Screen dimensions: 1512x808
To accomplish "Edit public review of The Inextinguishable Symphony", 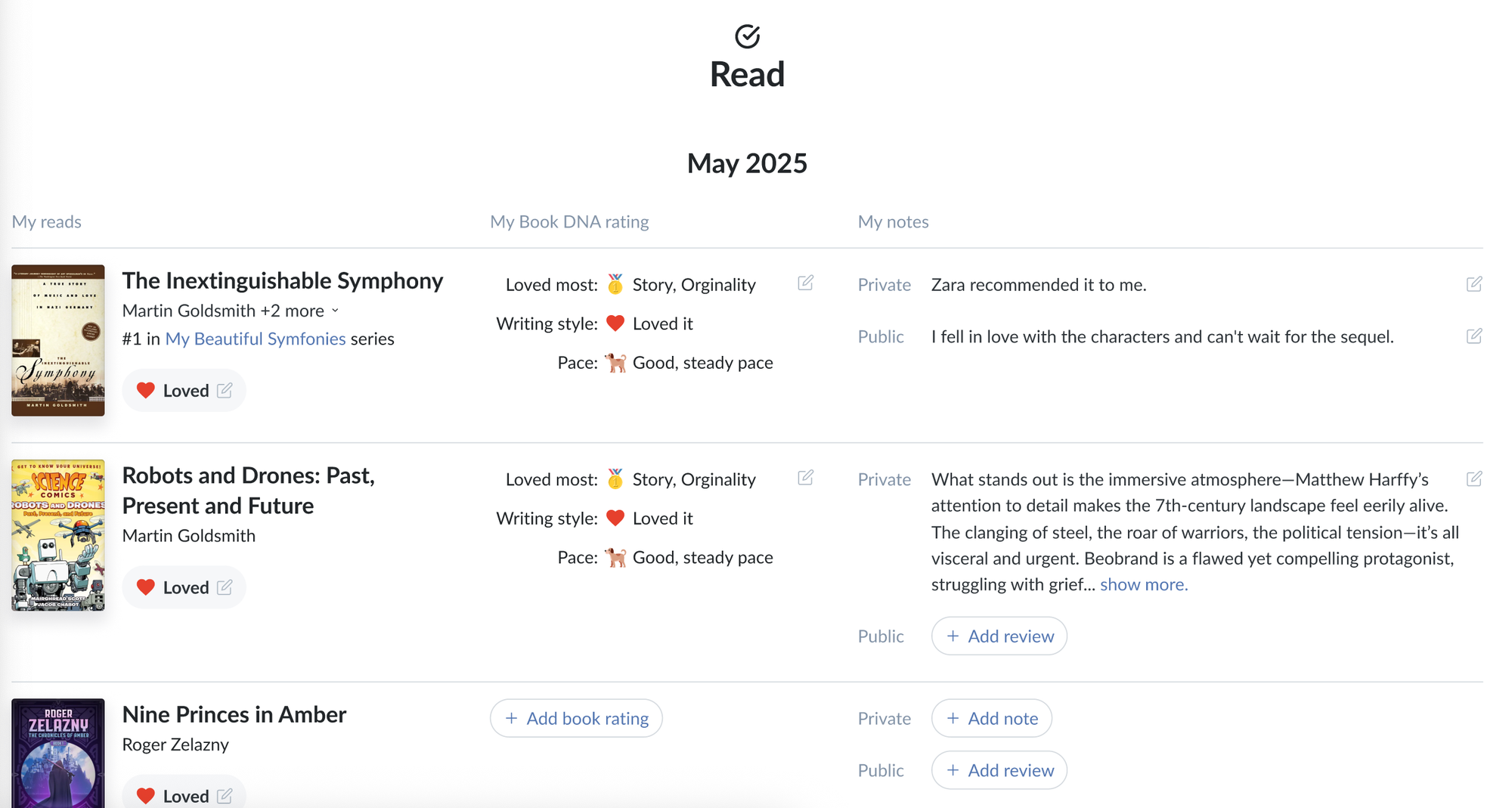I will [x=1473, y=336].
